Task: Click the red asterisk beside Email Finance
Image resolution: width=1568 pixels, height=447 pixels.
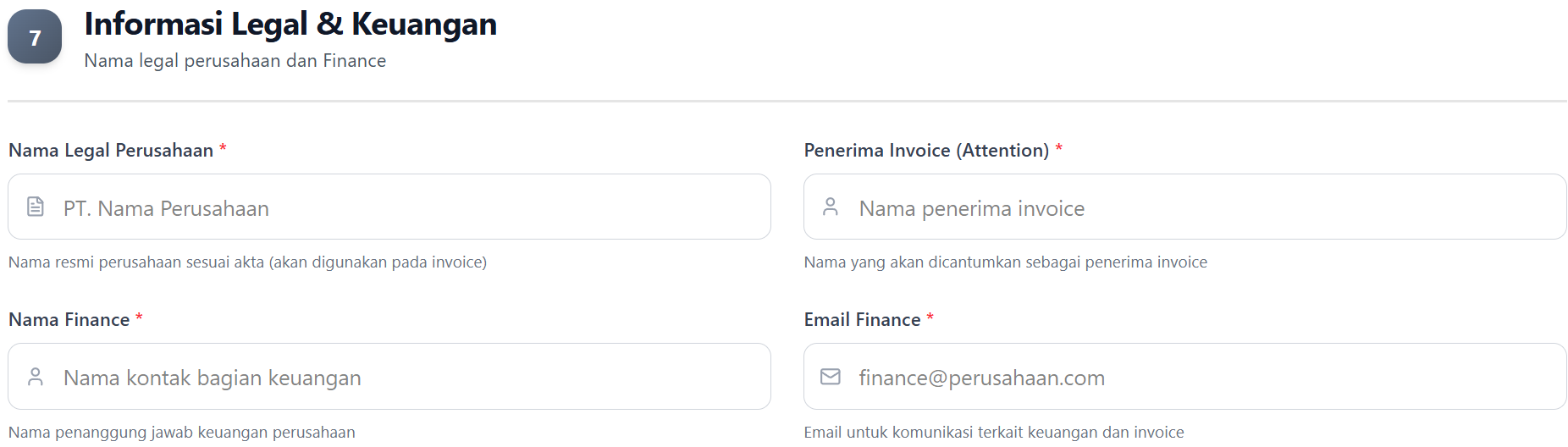Action: coord(930,317)
